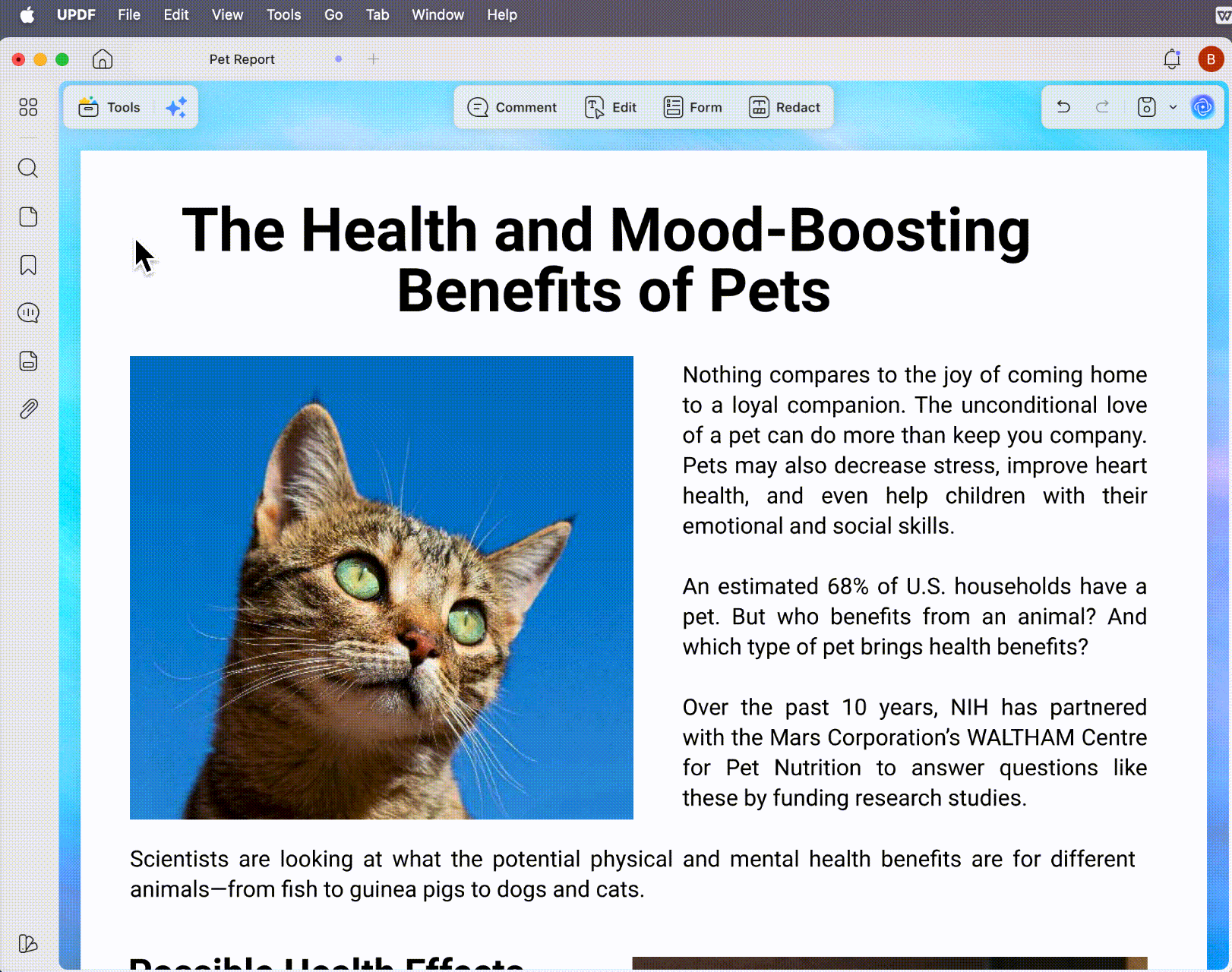Expand the save options dropdown arrow

(1173, 107)
